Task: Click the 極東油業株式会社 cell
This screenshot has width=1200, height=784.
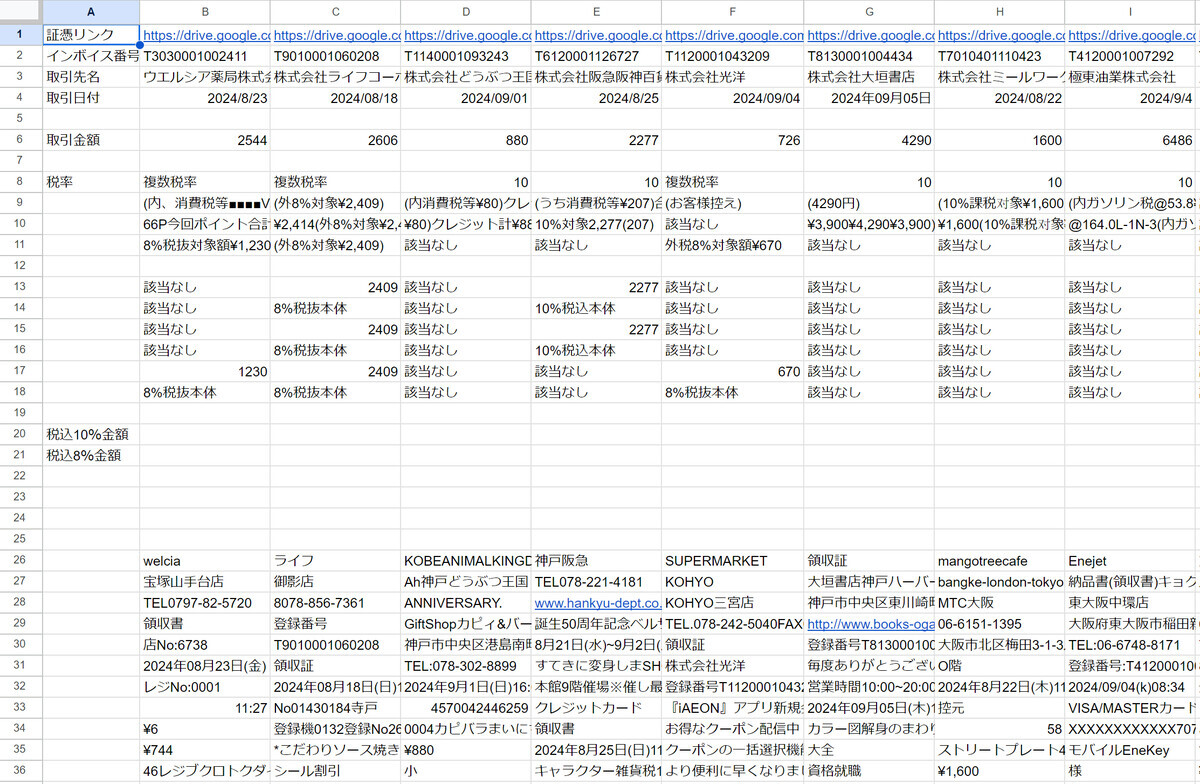Action: coord(1130,77)
